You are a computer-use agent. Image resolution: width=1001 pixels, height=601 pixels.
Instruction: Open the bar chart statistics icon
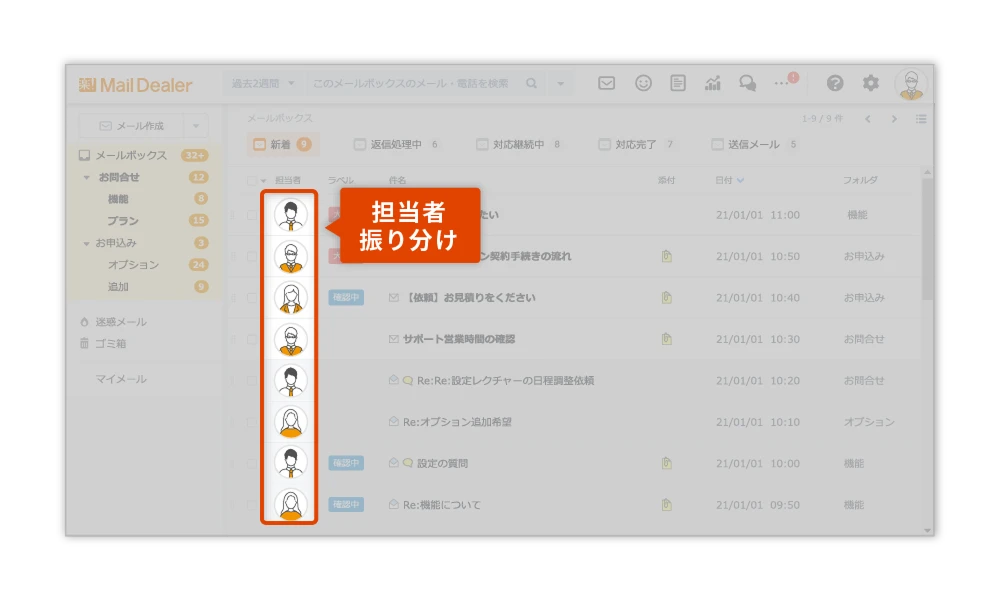coord(712,84)
